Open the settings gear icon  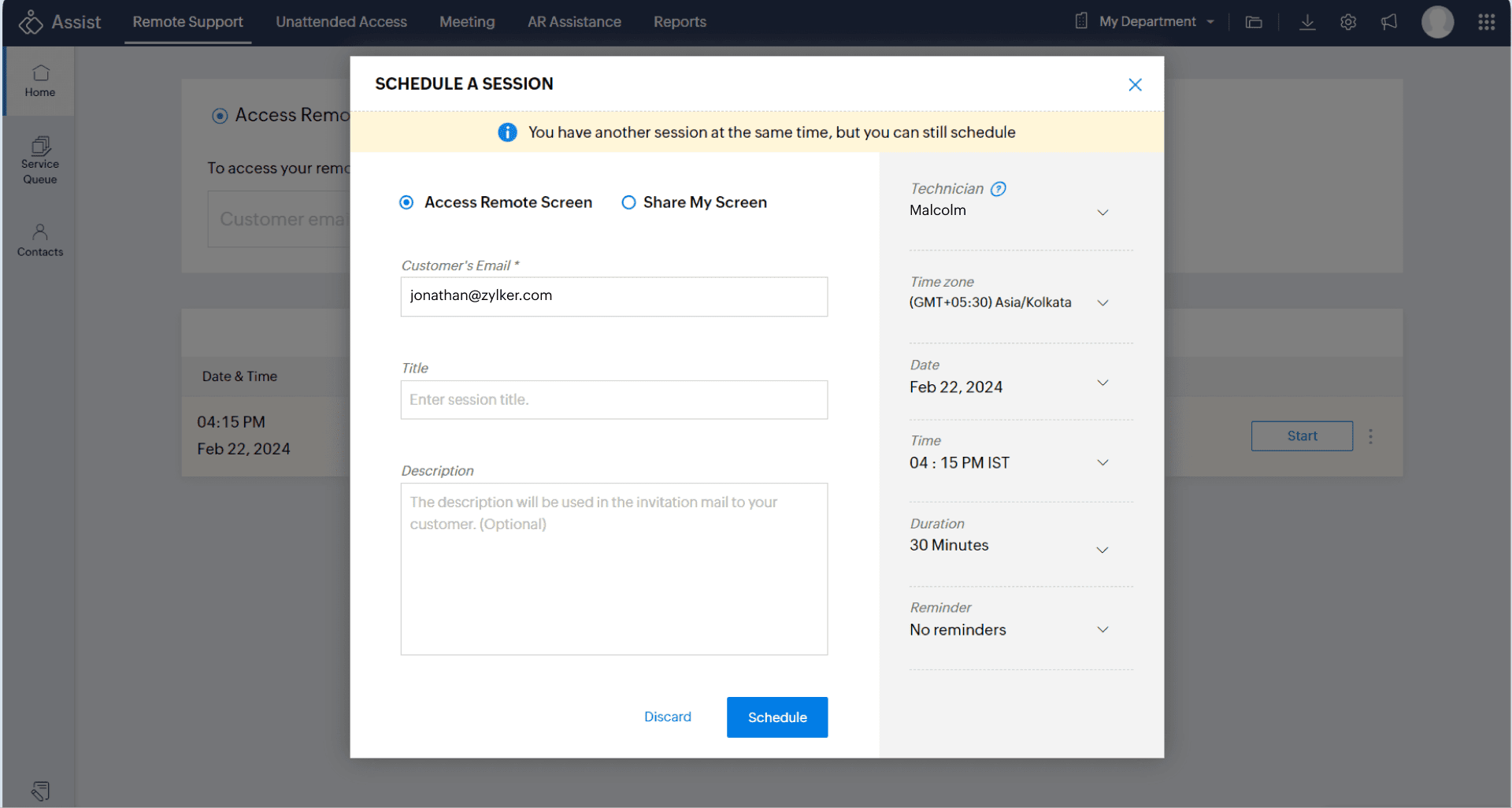coord(1347,22)
